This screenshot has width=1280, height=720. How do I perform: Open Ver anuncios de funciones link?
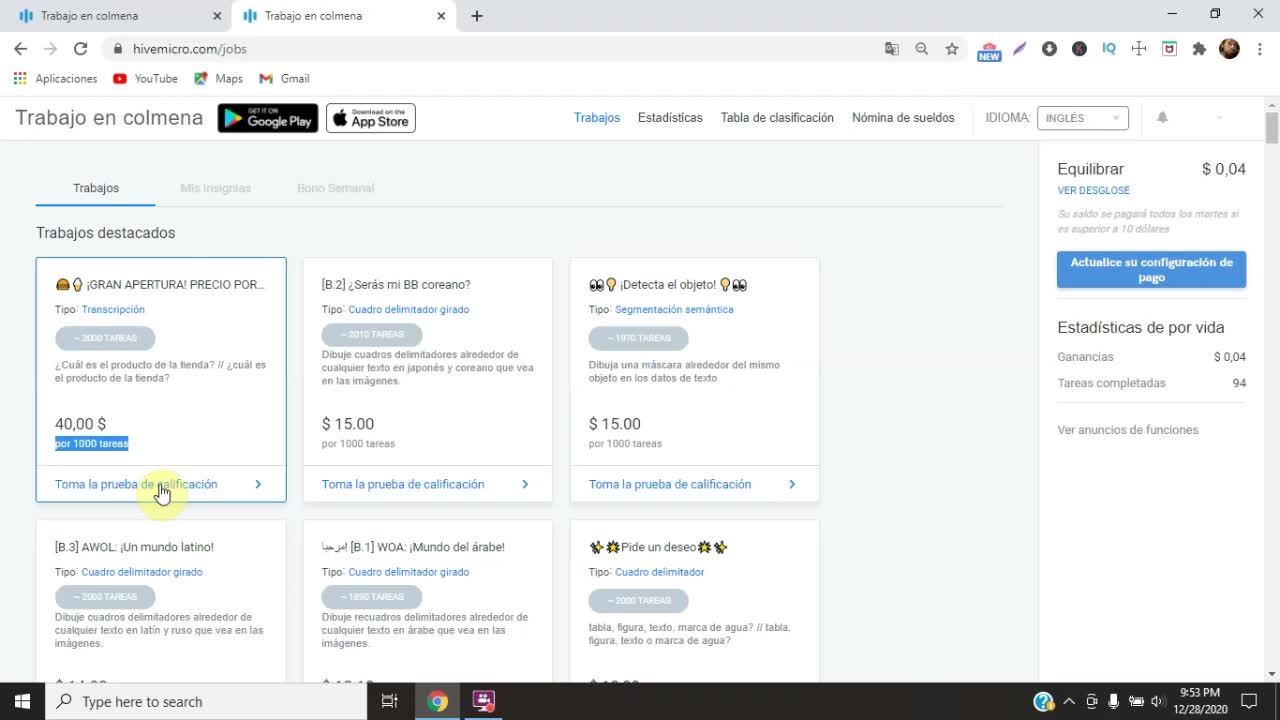(1127, 430)
